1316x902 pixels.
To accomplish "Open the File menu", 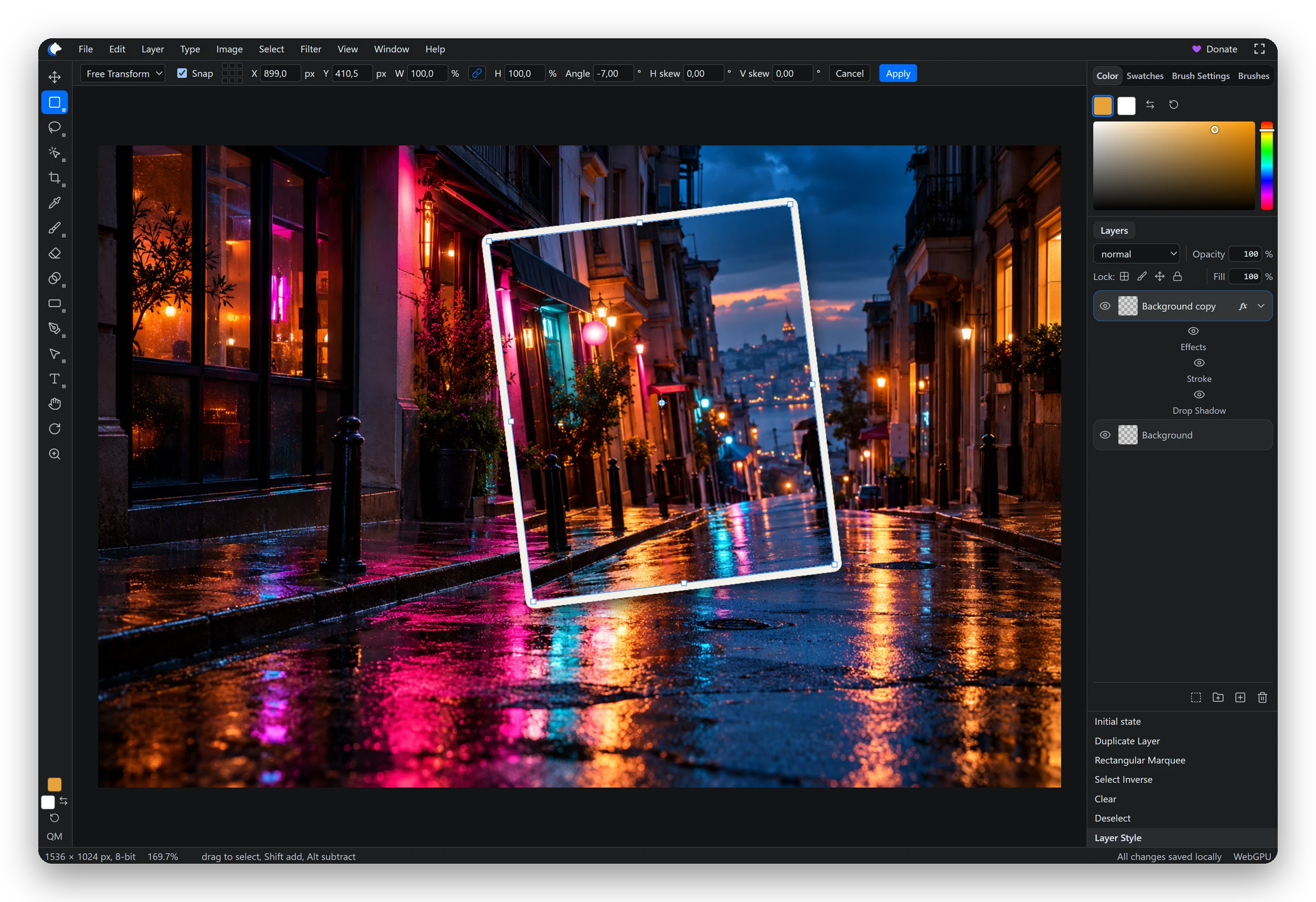I will click(85, 49).
